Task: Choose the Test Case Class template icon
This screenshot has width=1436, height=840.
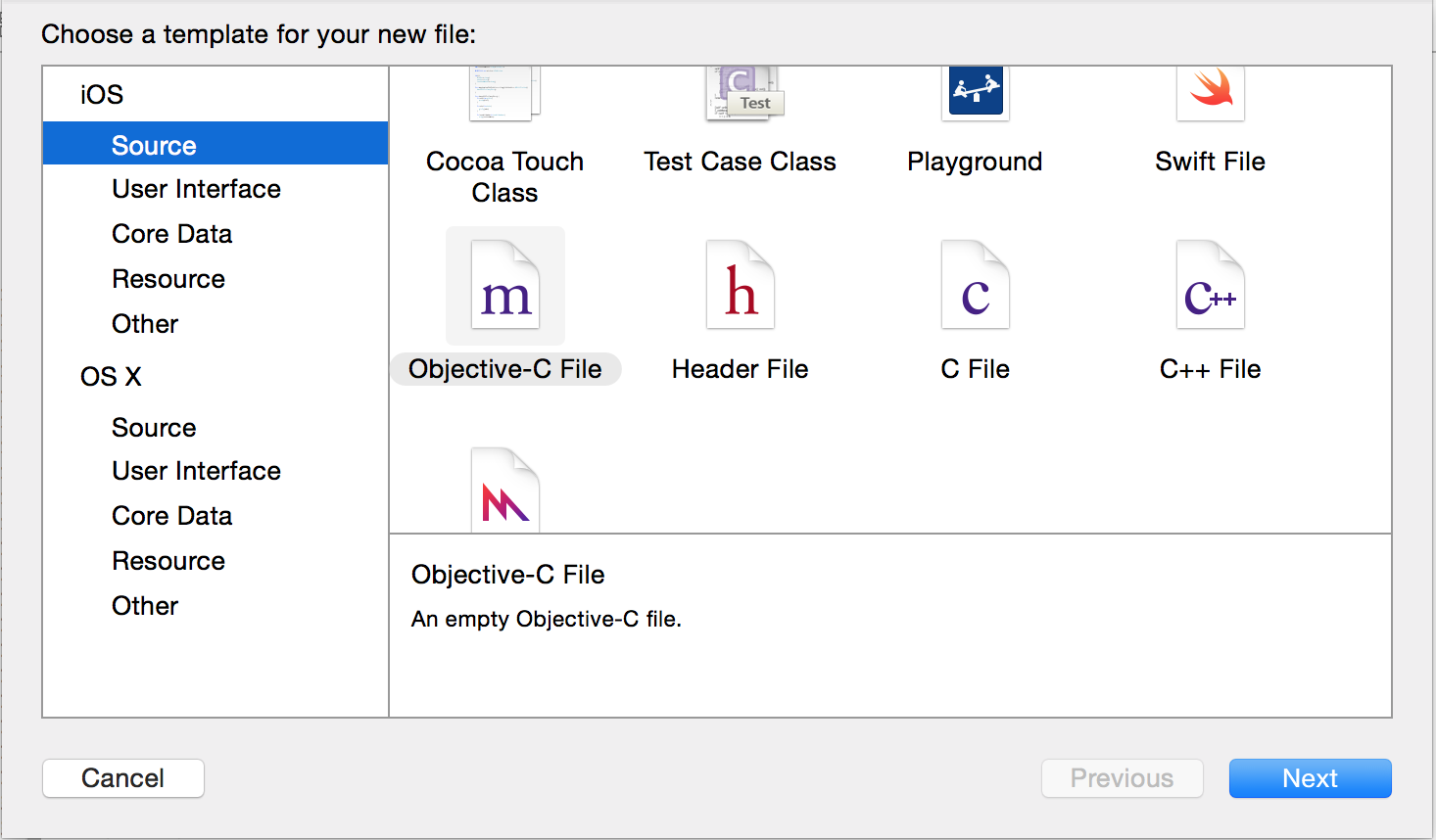Action: tap(744, 94)
